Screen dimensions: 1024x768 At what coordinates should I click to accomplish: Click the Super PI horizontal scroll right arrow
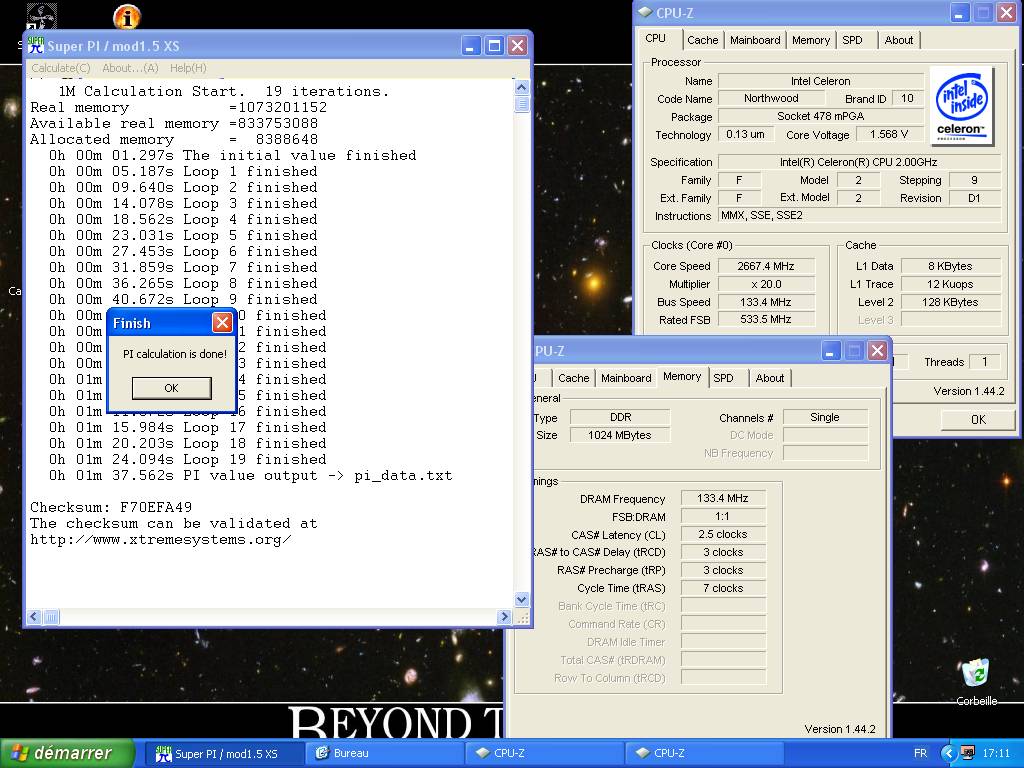[504, 616]
